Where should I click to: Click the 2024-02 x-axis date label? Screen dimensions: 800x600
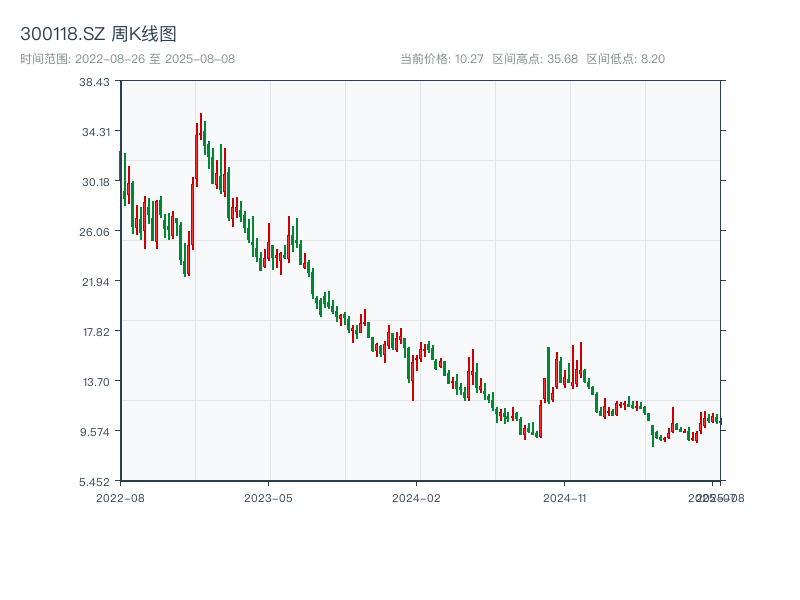tap(417, 497)
